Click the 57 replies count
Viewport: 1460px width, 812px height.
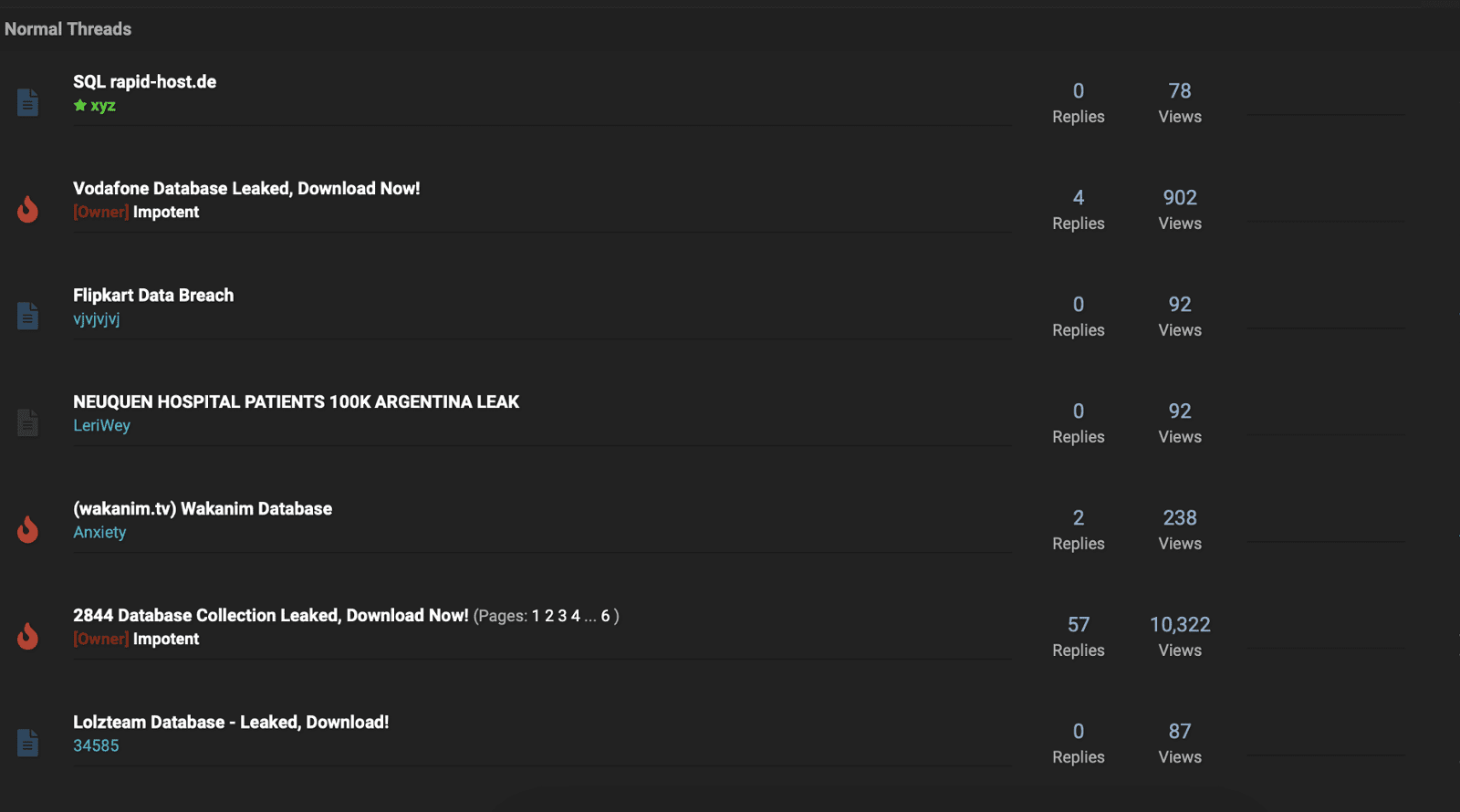tap(1079, 624)
